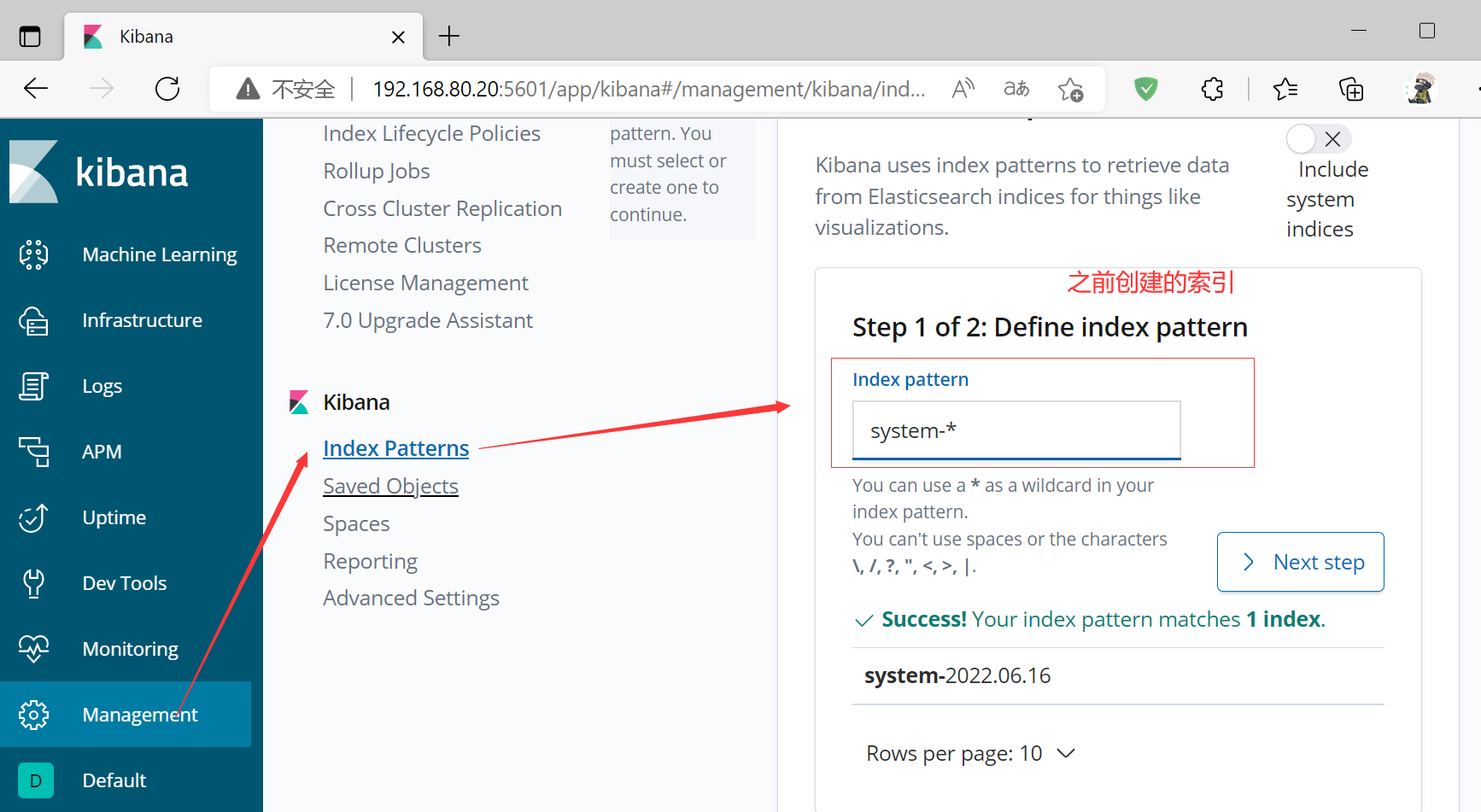Click the APM menu label

[102, 452]
